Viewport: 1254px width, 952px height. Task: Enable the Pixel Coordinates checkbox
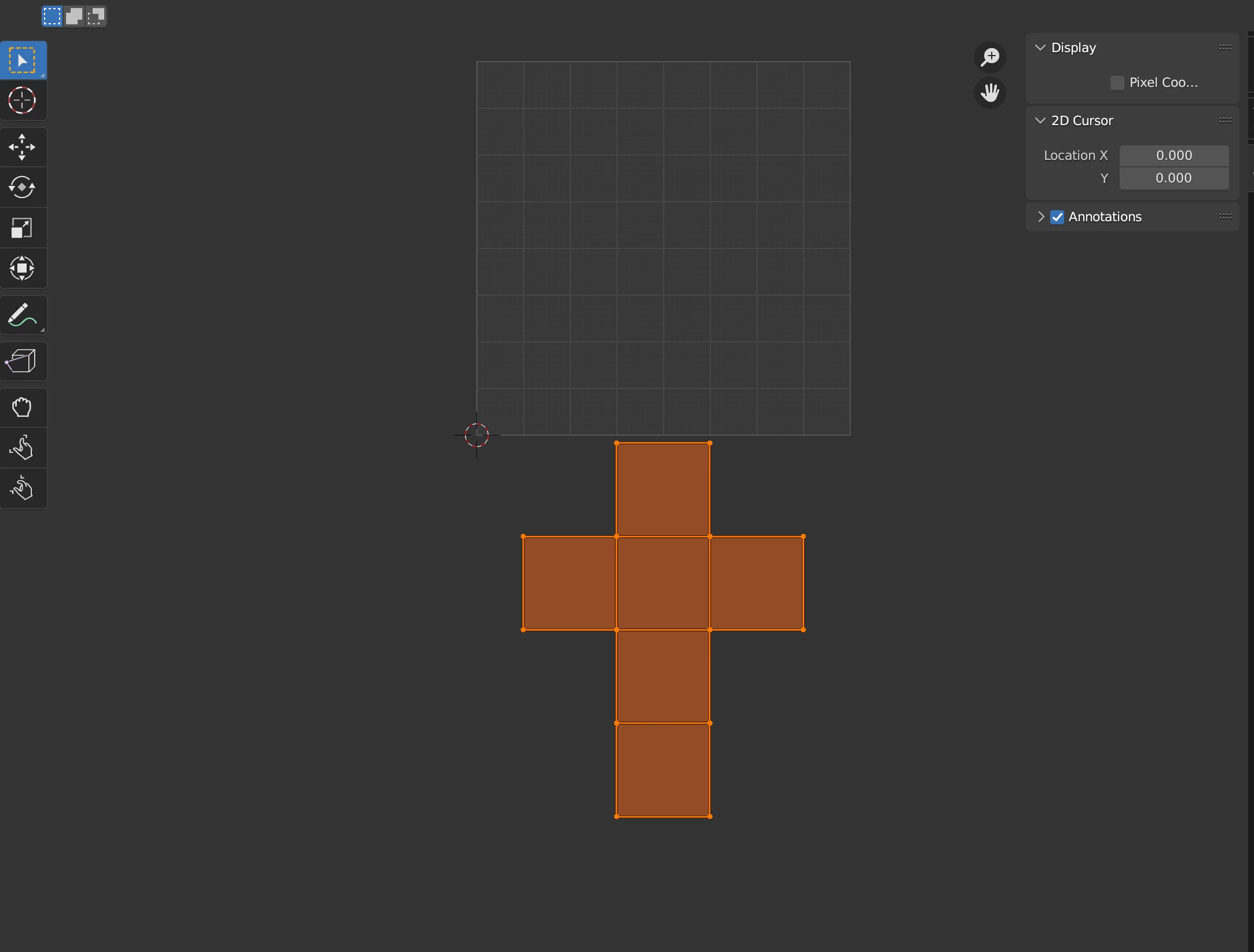point(1117,83)
